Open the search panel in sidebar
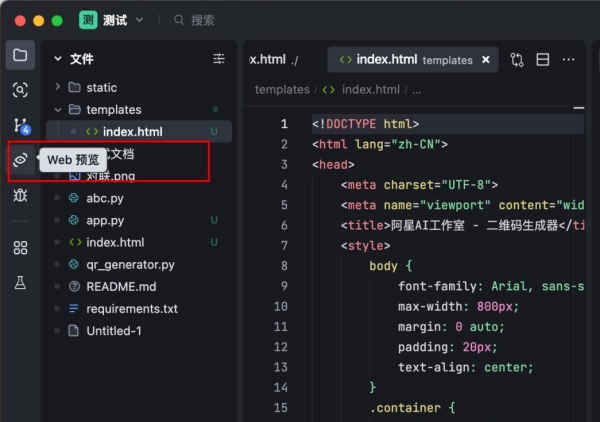Image resolution: width=600 pixels, height=422 pixels. [x=20, y=90]
